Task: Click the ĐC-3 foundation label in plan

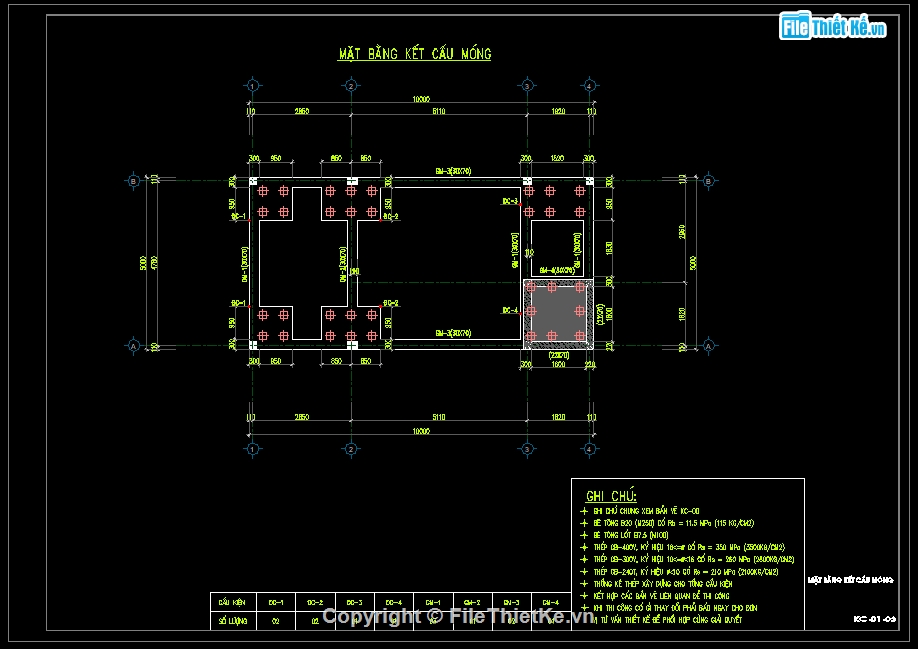Action: click(x=510, y=201)
